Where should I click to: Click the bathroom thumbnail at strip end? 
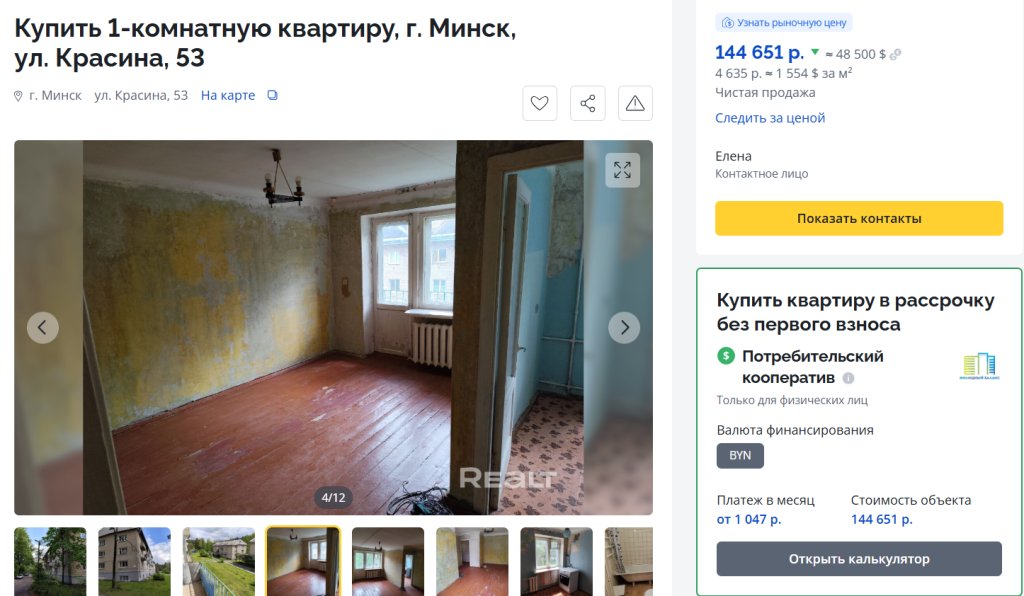click(629, 561)
